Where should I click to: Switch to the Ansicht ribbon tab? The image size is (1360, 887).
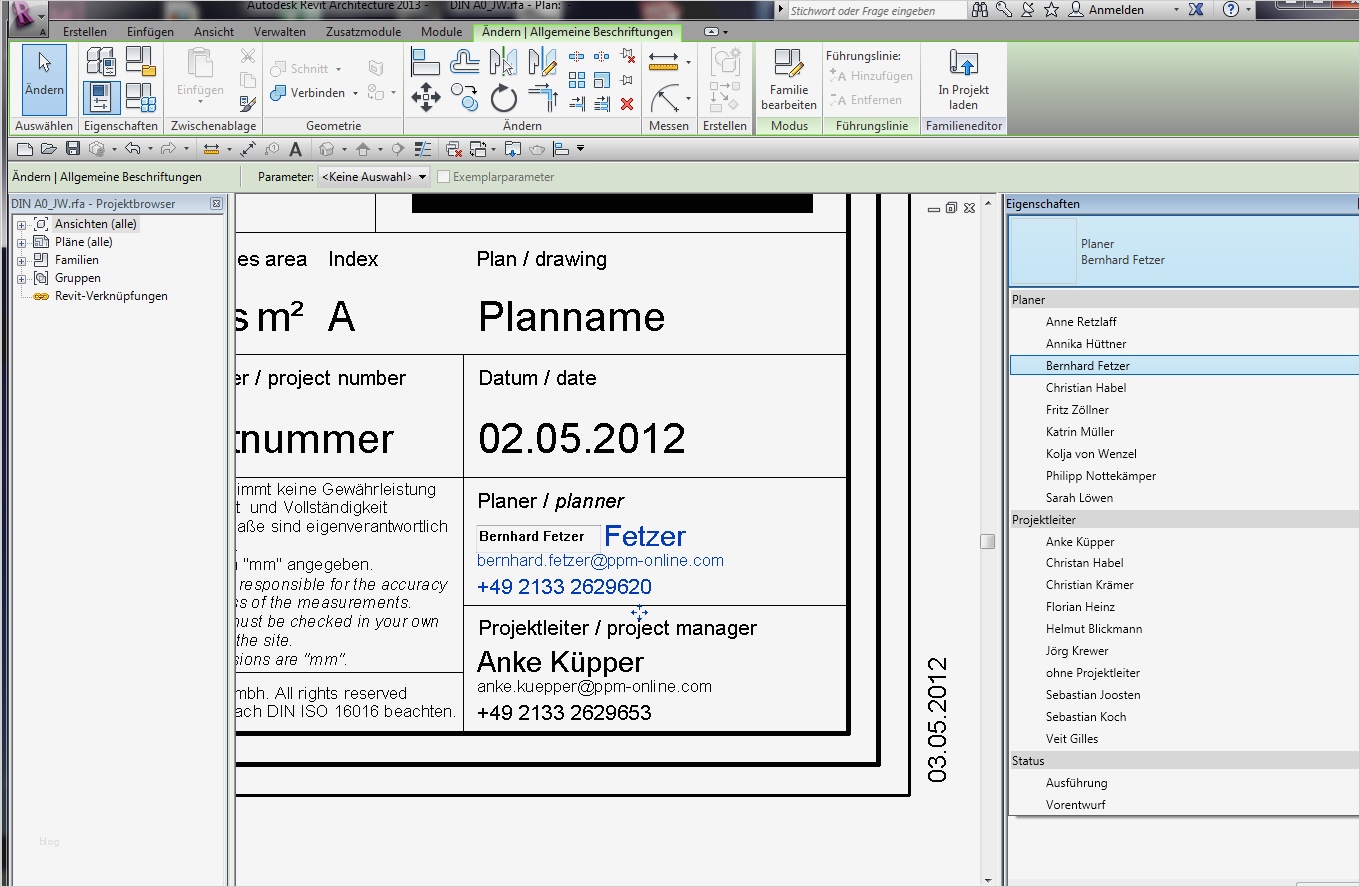point(214,32)
